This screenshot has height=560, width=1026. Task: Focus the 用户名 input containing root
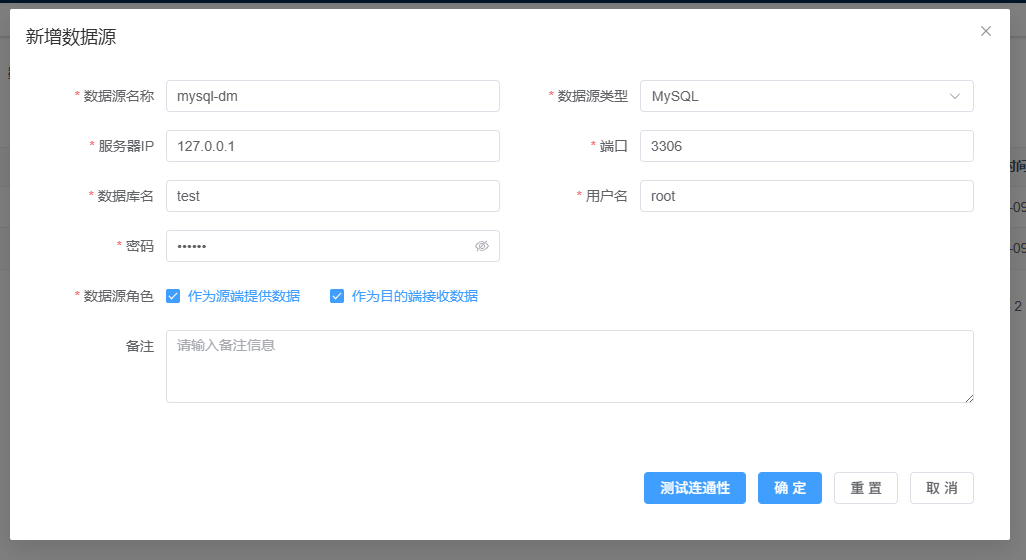(806, 196)
